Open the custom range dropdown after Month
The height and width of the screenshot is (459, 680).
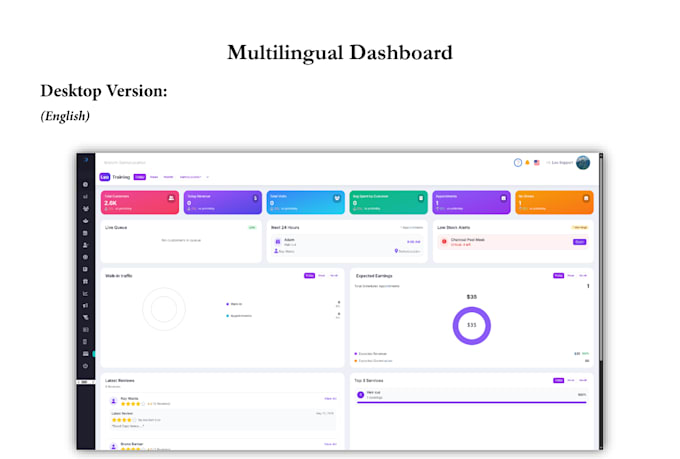(193, 177)
